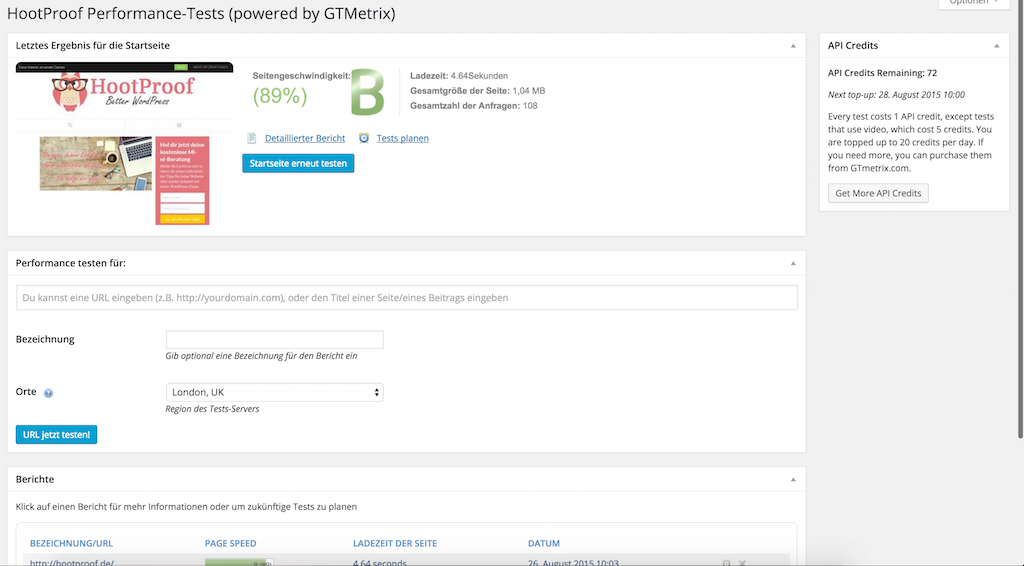Focus the URL input field
The width and height of the screenshot is (1024, 566).
[x=406, y=298]
